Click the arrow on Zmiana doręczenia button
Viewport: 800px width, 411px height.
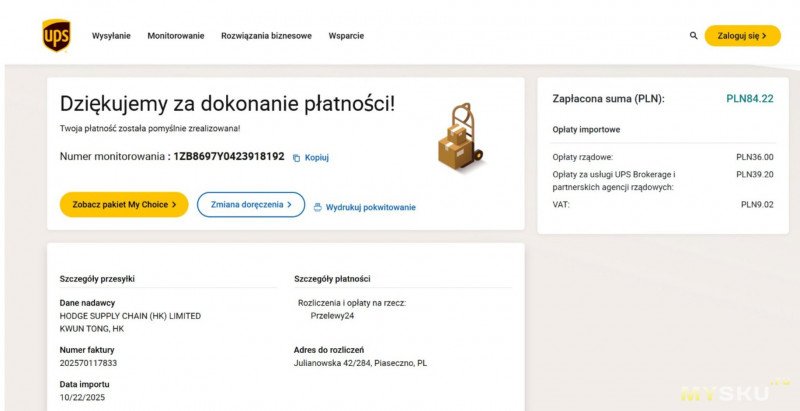(289, 204)
